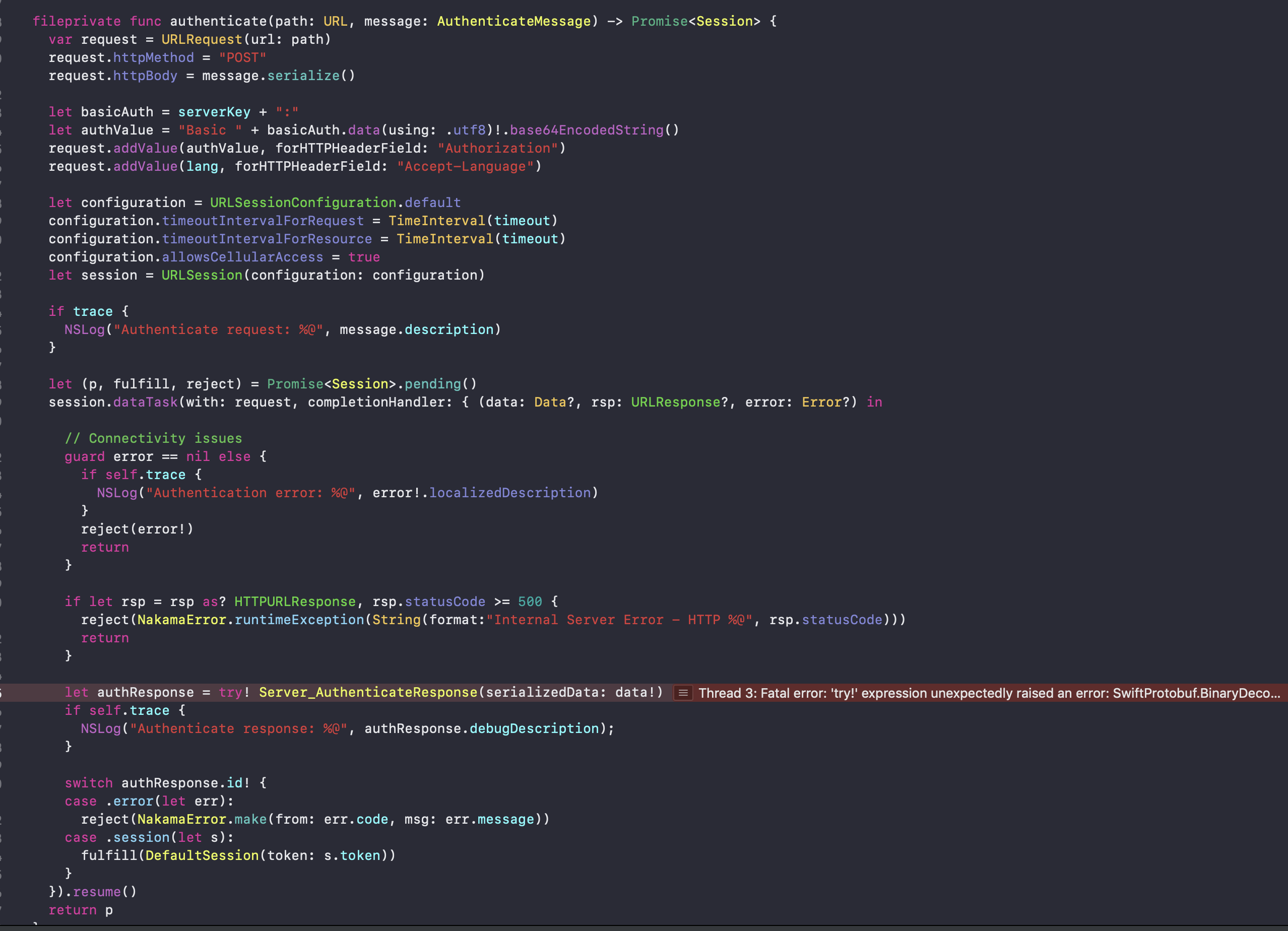Click the URLSessionConfiguration.default expression

(x=335, y=202)
